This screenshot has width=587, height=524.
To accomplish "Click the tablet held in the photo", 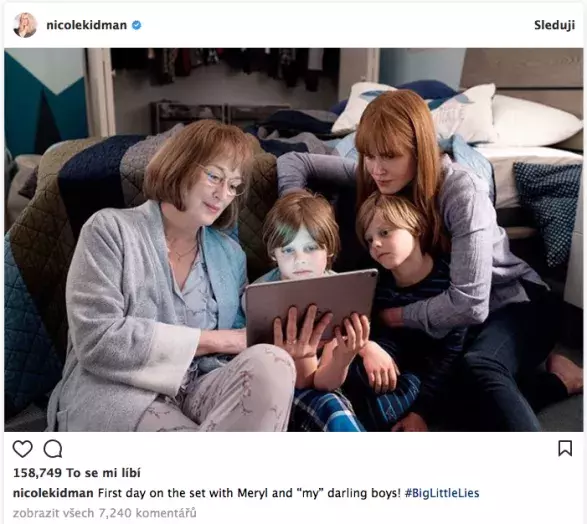I will coord(311,305).
